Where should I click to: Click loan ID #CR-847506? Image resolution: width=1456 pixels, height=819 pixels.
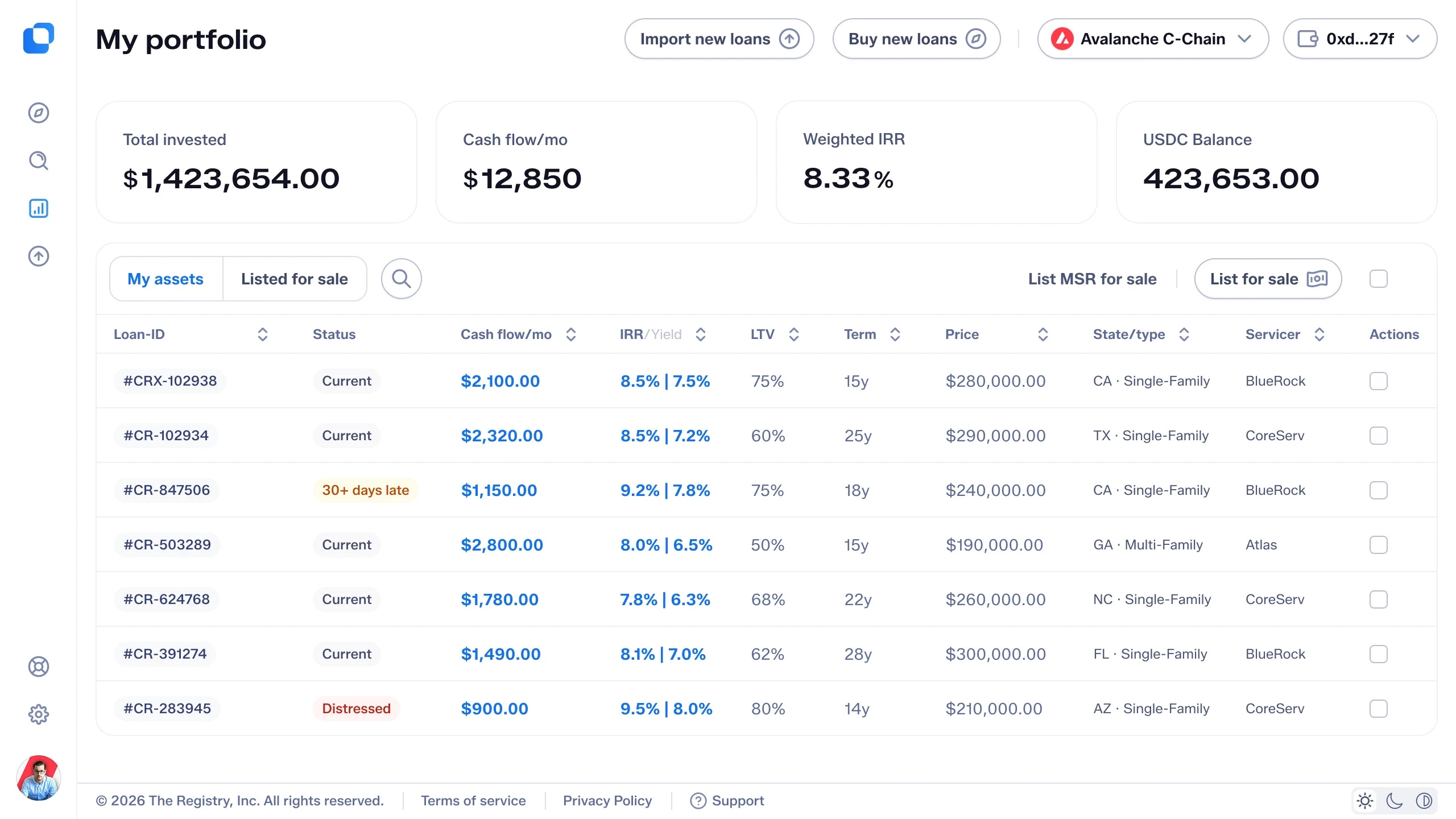pyautogui.click(x=167, y=490)
